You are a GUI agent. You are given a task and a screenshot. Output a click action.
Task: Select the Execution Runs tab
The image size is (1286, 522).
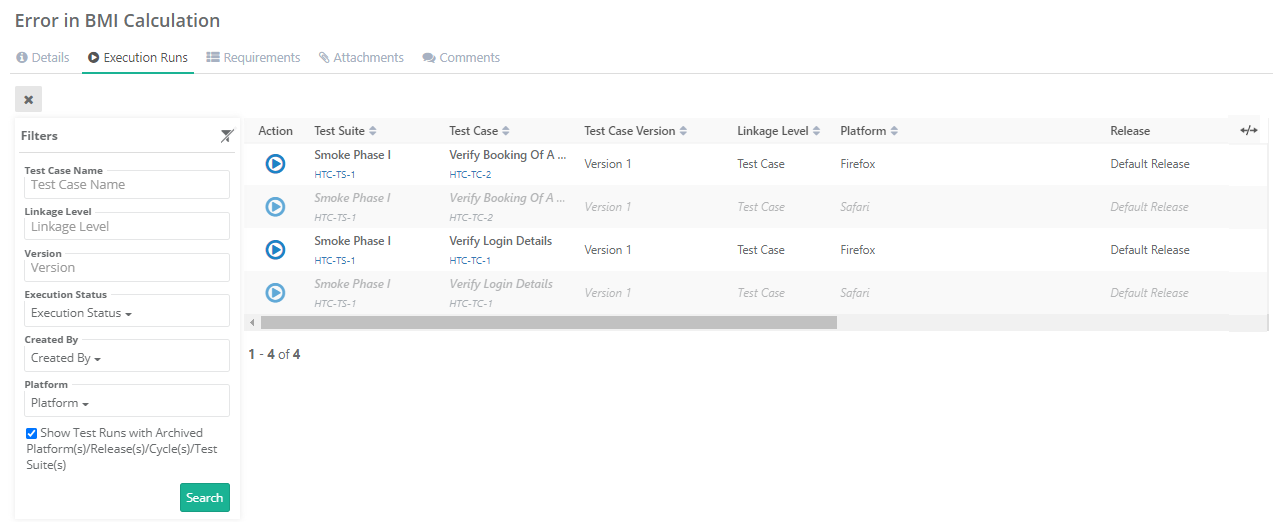pyautogui.click(x=138, y=58)
